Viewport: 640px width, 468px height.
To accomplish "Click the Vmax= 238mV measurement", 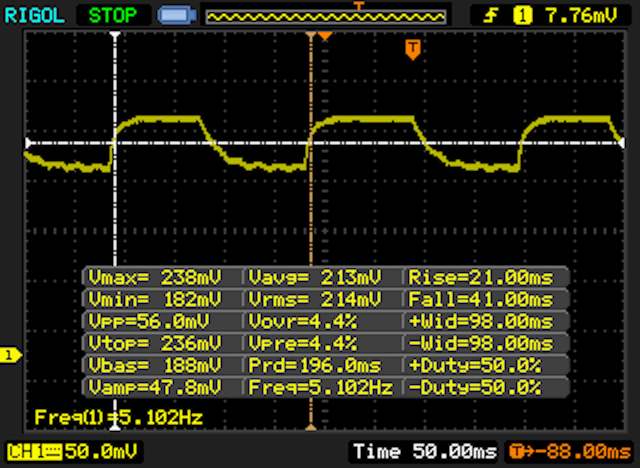I will pyautogui.click(x=155, y=277).
